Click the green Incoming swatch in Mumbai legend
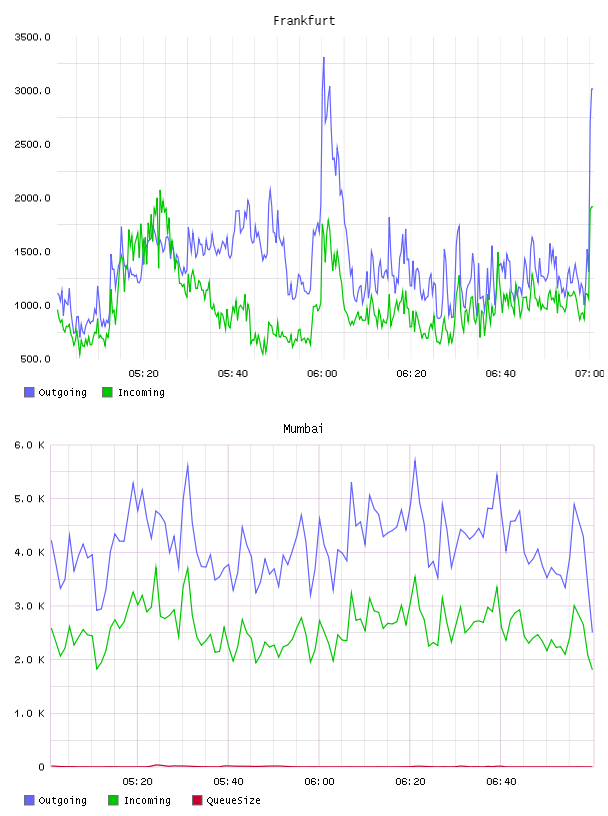608x816 pixels. click(113, 800)
